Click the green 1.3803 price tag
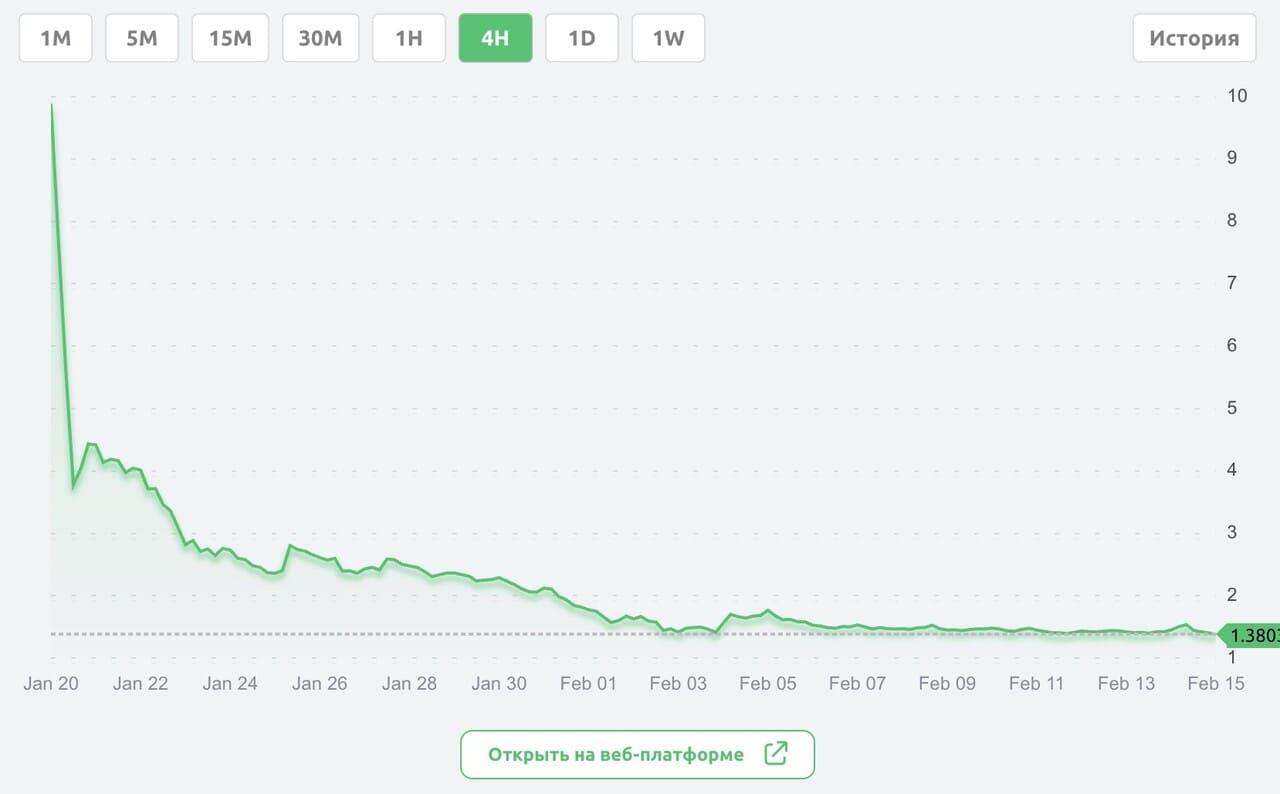 pyautogui.click(x=1251, y=635)
